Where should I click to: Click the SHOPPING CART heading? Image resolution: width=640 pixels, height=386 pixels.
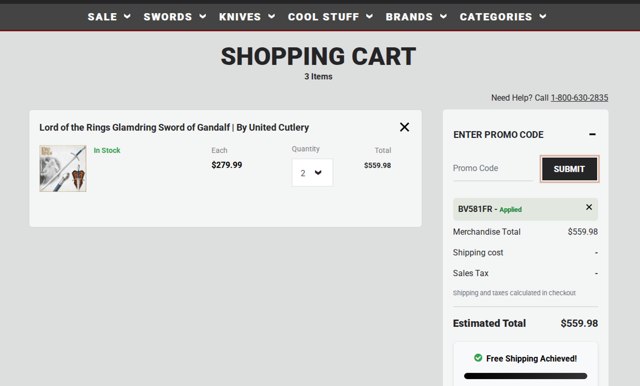[x=318, y=56]
